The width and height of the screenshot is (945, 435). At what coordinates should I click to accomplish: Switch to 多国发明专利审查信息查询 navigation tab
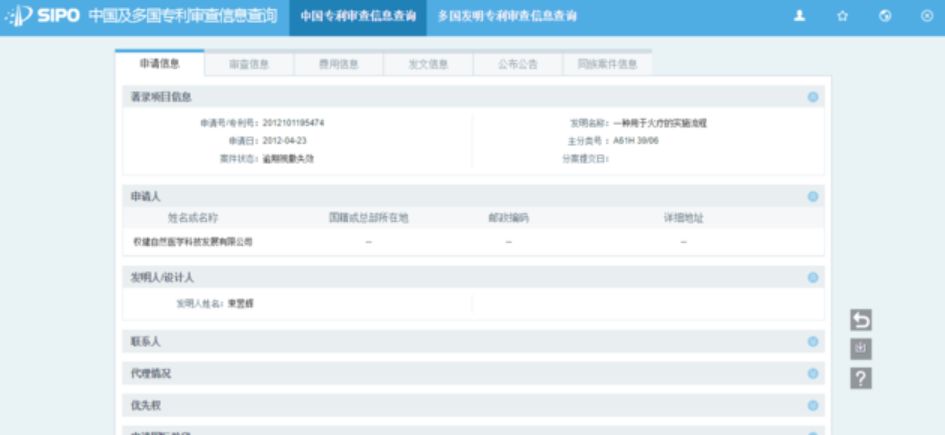[x=507, y=17]
